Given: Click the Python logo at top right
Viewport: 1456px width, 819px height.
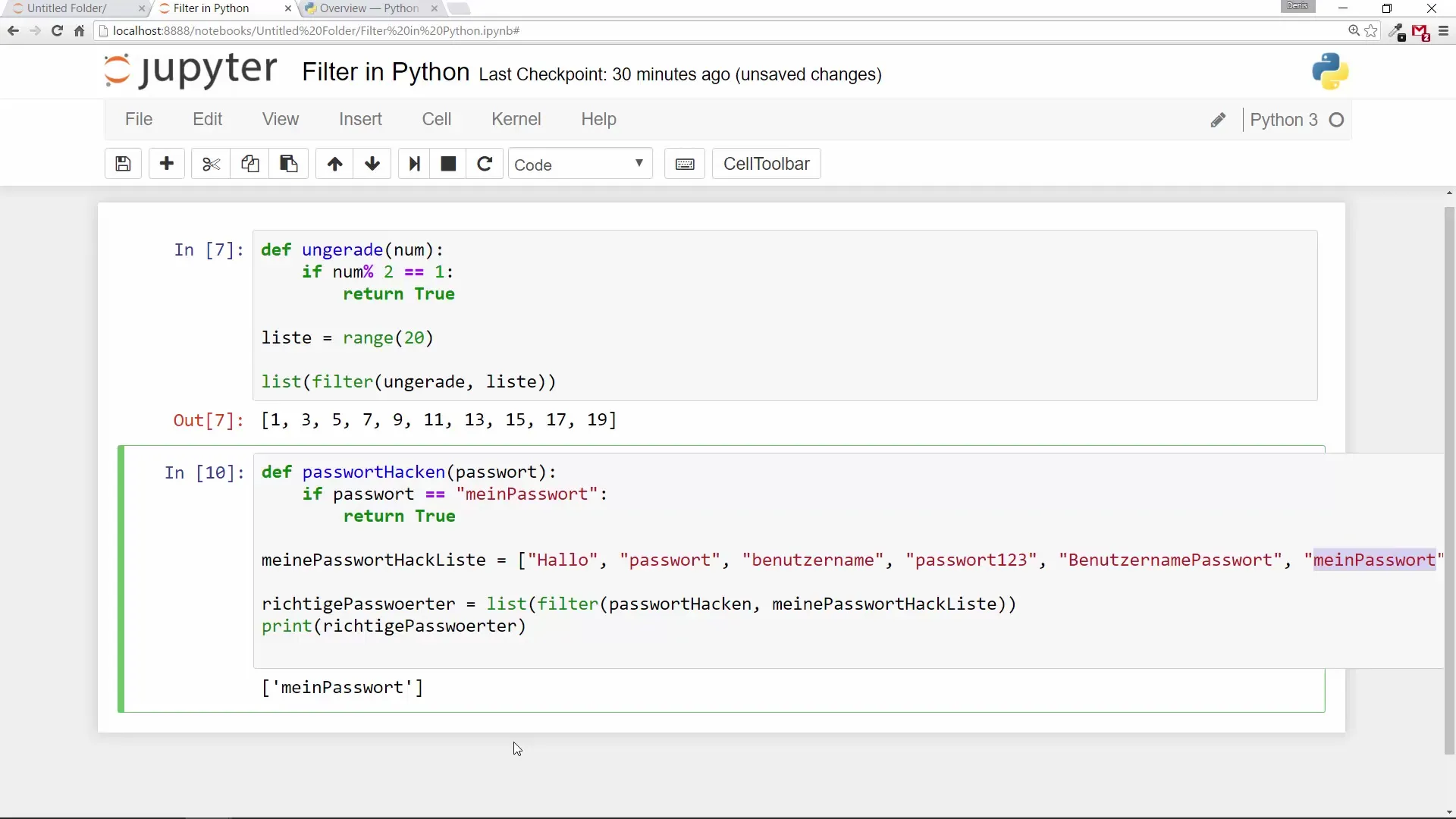Looking at the screenshot, I should click(1330, 72).
